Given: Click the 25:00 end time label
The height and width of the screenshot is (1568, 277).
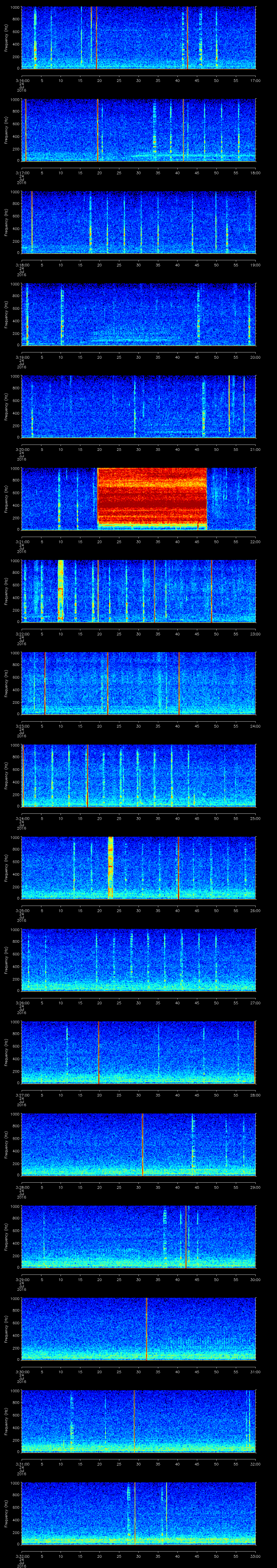Looking at the screenshot, I should (255, 818).
